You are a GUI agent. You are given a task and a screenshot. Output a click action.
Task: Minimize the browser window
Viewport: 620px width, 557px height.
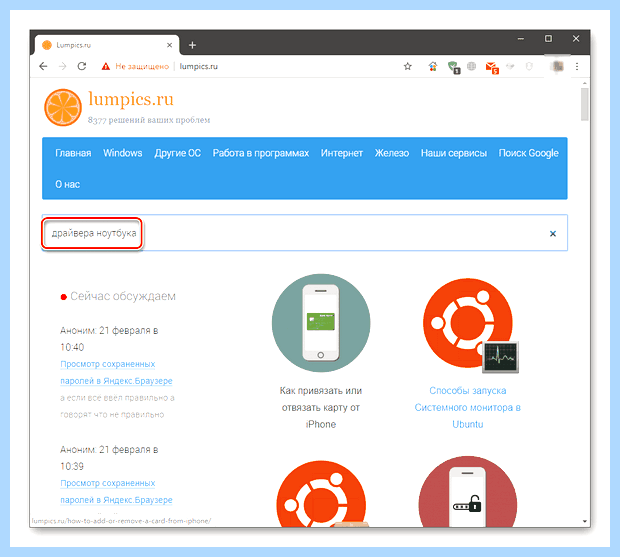pos(521,39)
